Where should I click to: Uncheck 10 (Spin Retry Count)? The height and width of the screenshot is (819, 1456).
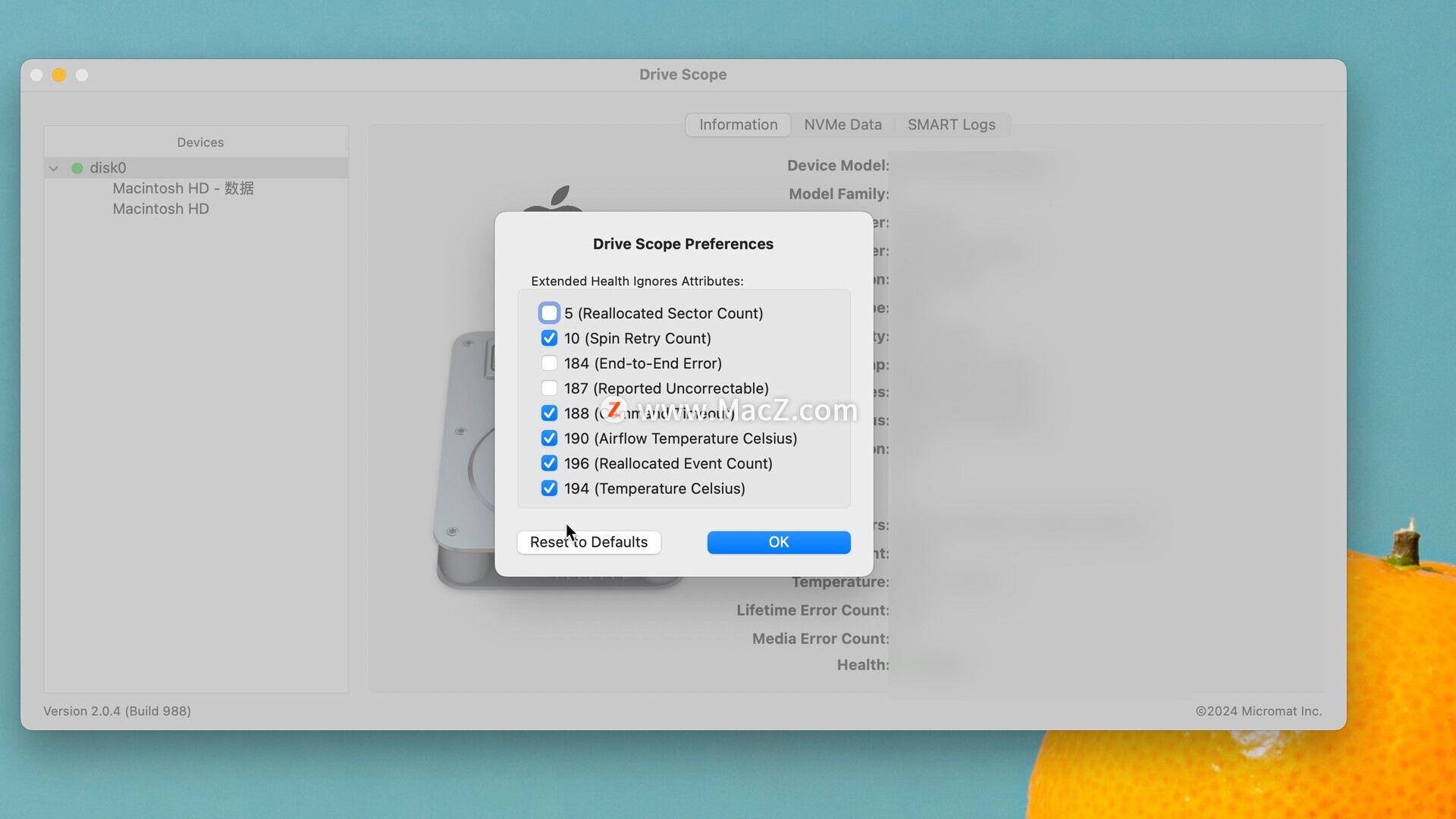(x=549, y=338)
